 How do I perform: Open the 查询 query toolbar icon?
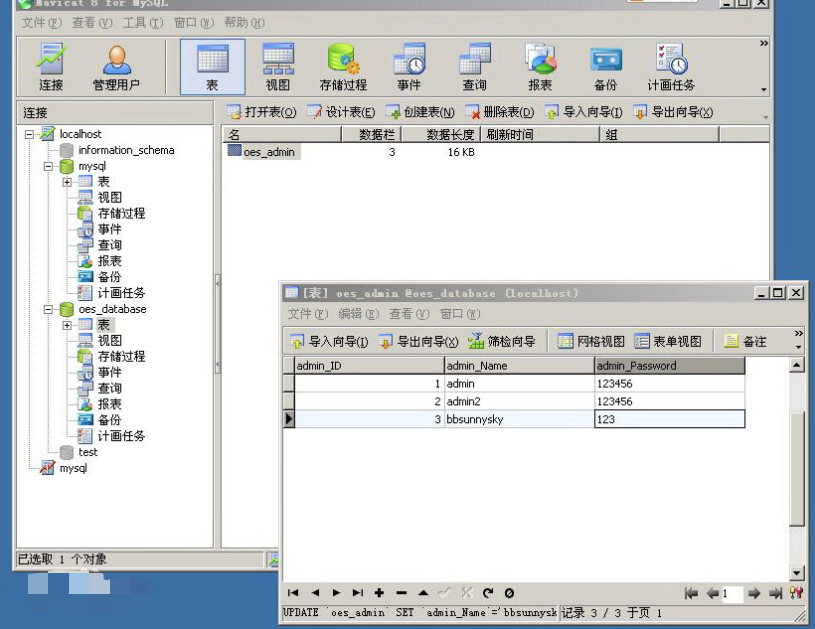475,68
